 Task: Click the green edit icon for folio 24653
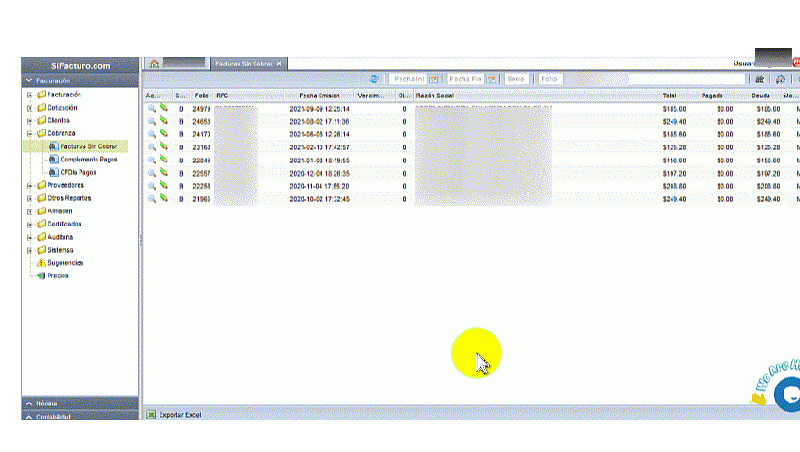coord(163,121)
